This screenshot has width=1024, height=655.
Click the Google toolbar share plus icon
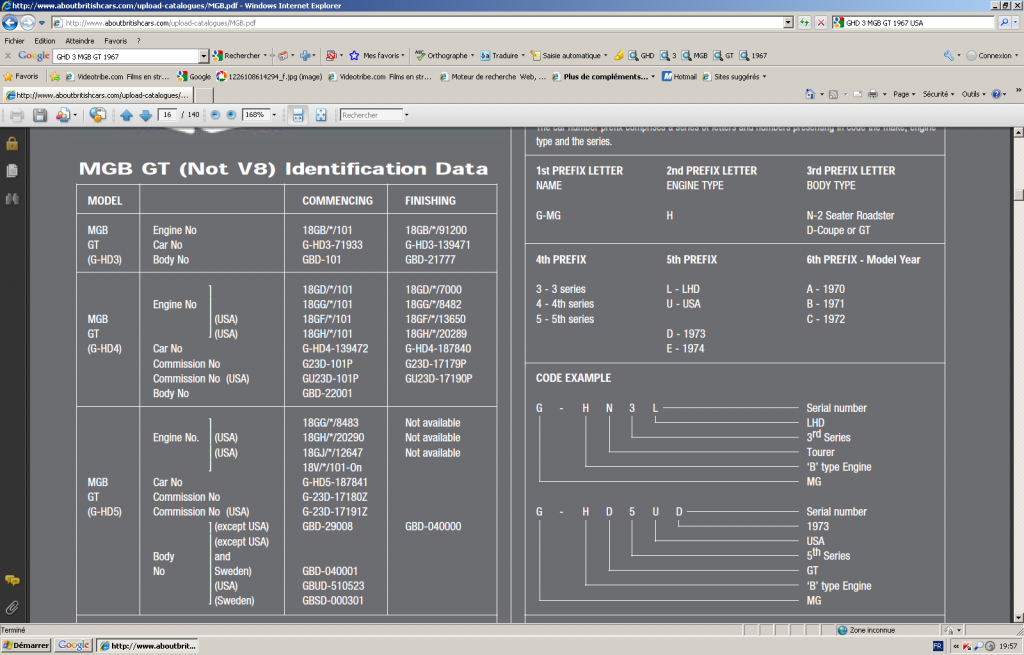pos(305,56)
